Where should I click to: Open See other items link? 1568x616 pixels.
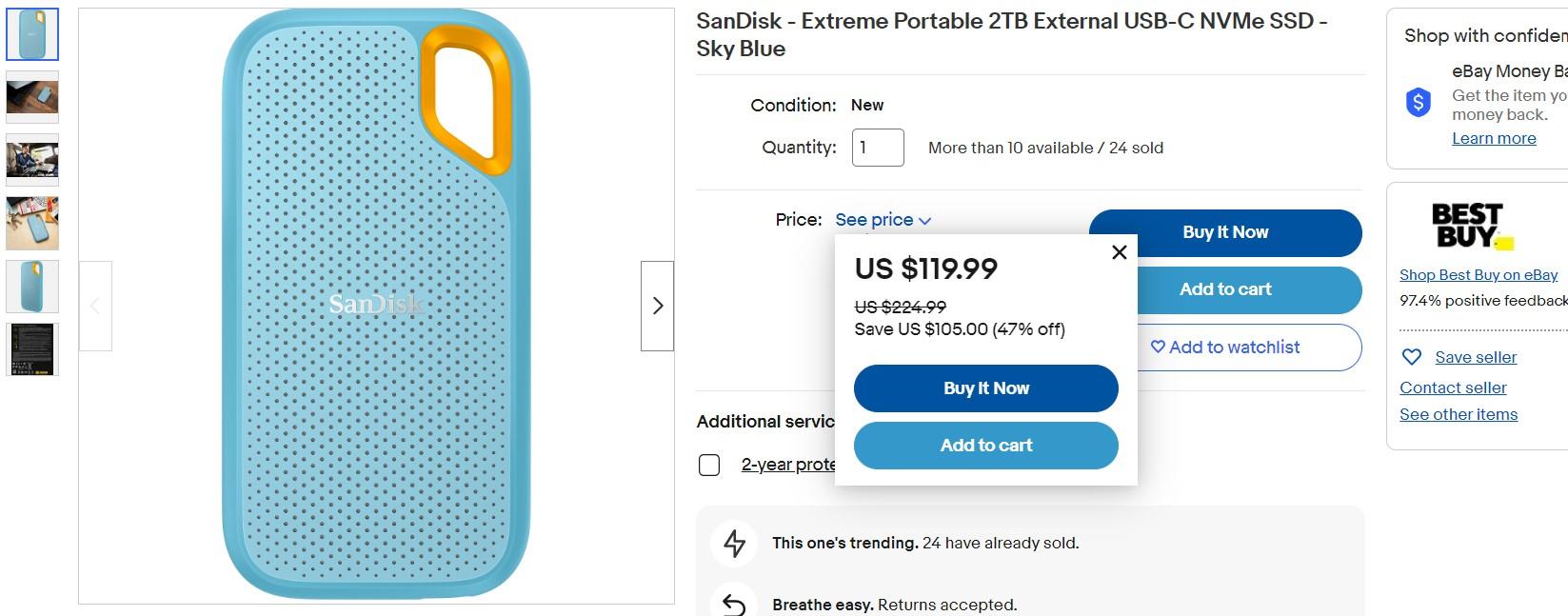1459,414
